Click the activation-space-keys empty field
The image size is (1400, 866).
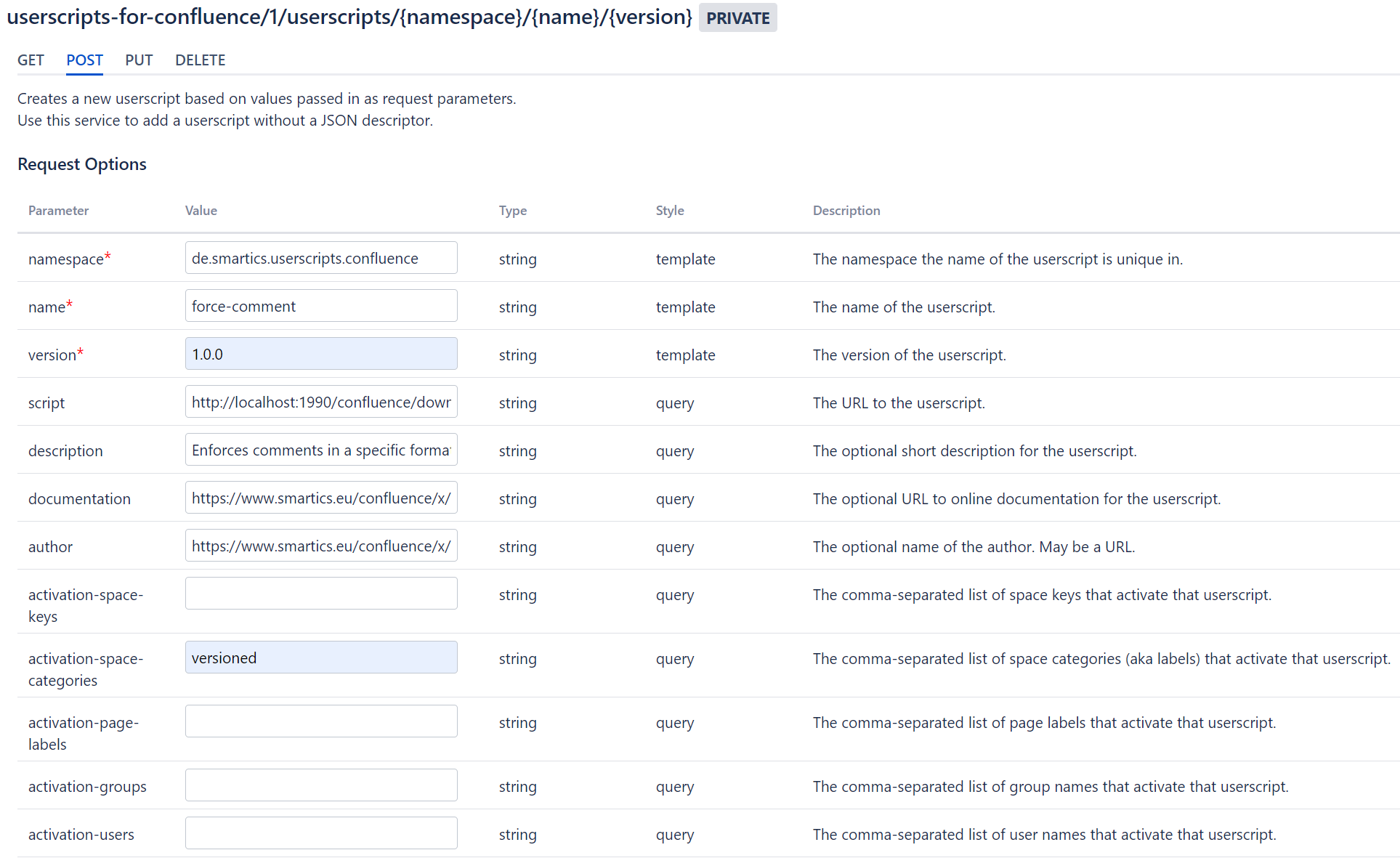(x=320, y=593)
